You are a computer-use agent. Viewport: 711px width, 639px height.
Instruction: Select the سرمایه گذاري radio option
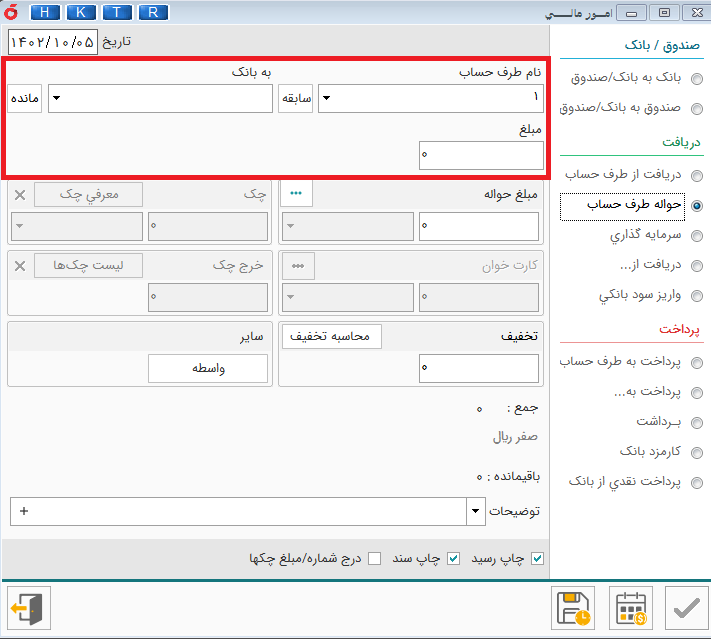click(x=696, y=236)
